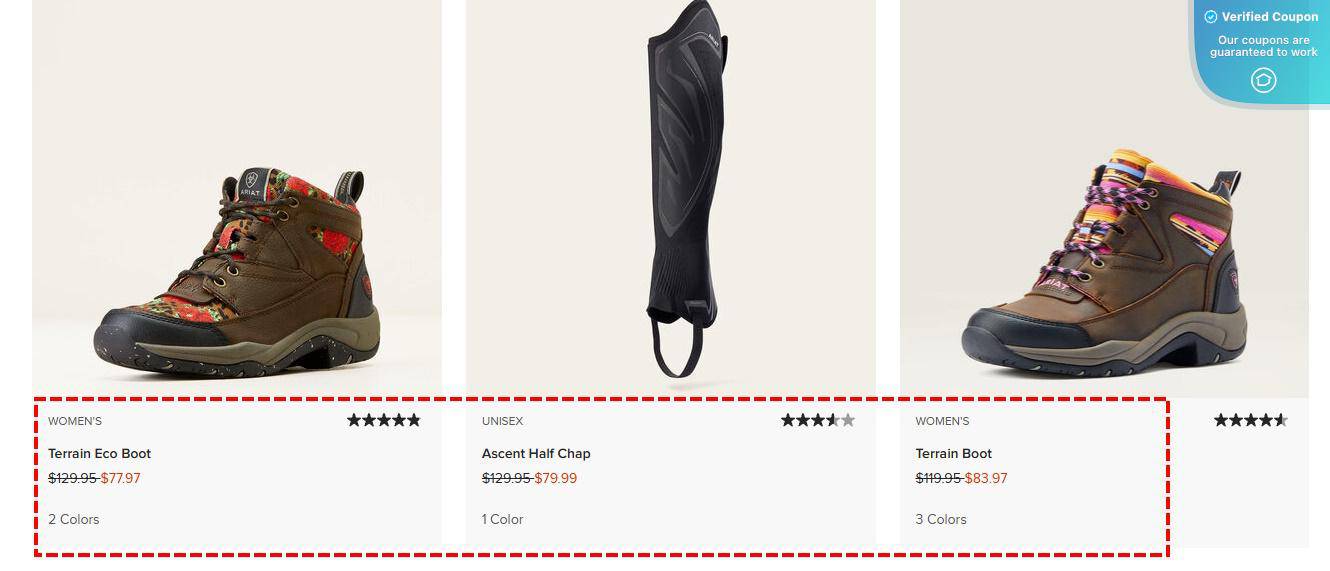
Task: Click the $79.99 sale price
Action: 556,478
